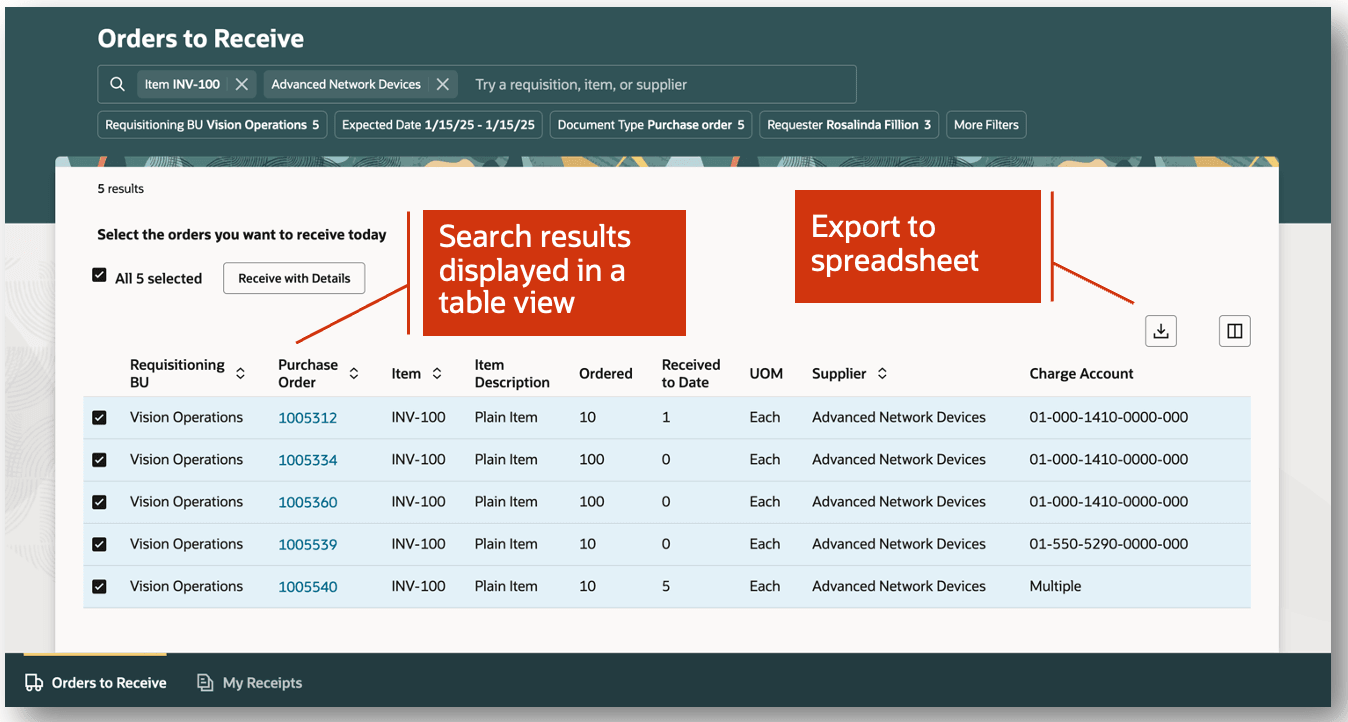Click the search magnifier icon

tap(117, 84)
